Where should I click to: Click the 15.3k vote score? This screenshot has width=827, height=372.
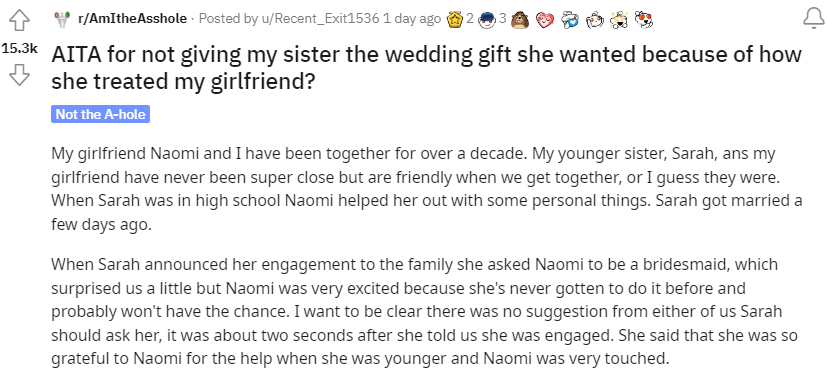point(20,49)
